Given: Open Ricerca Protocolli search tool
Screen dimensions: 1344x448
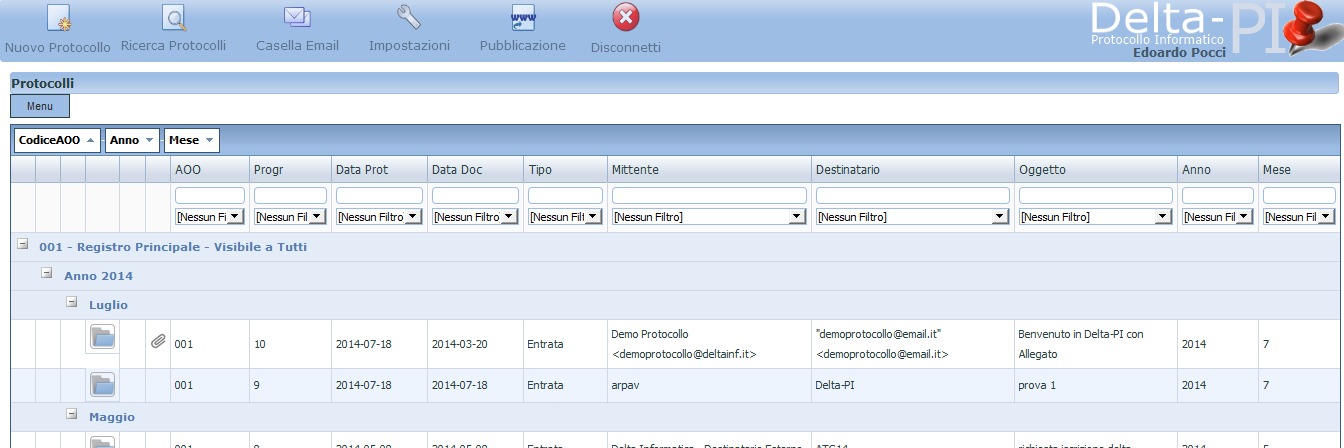Looking at the screenshot, I should (174, 30).
